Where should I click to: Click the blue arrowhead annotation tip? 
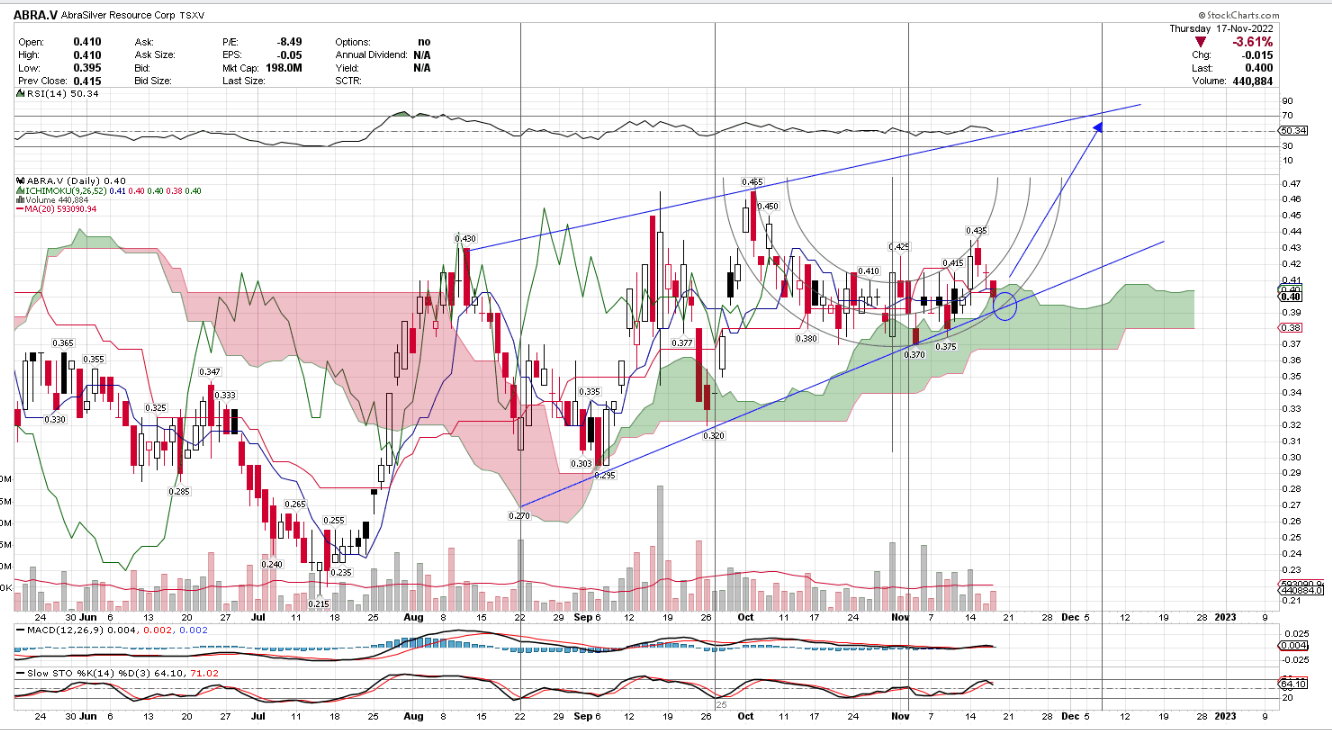point(1098,126)
